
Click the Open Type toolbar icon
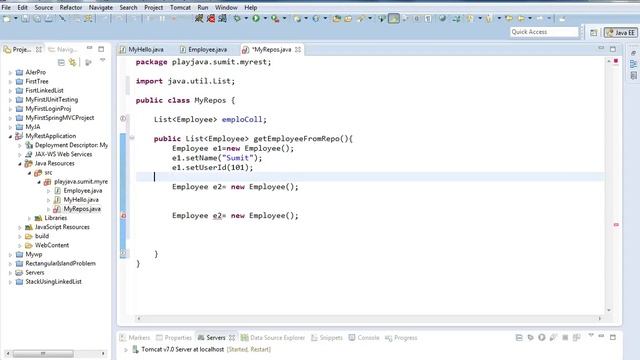click(x=336, y=19)
